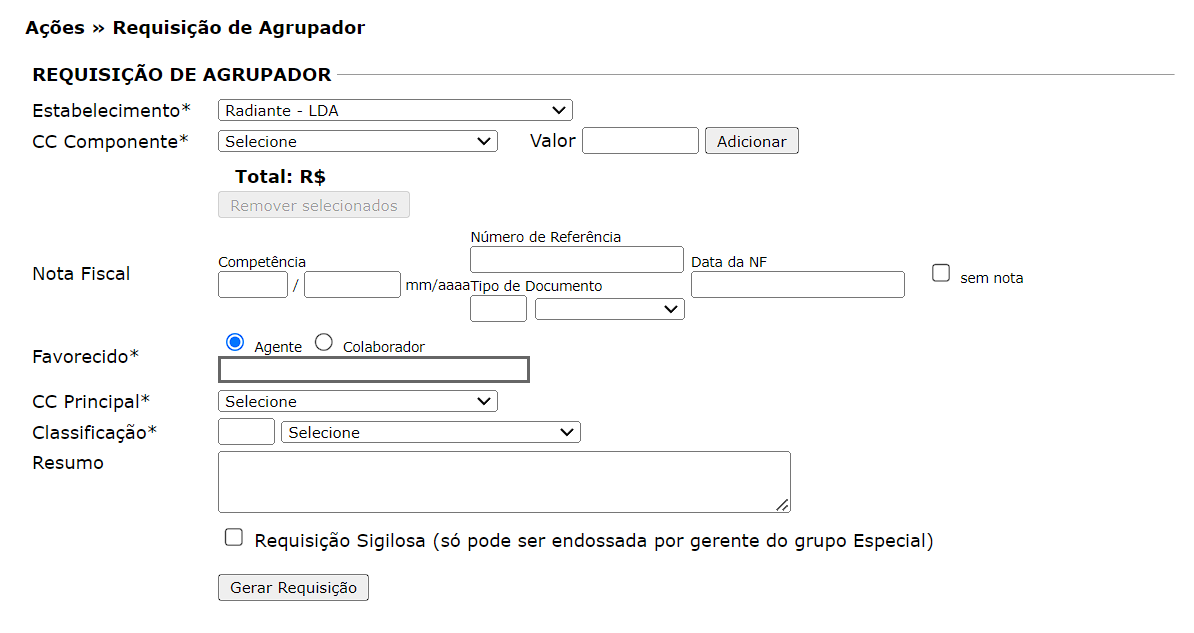Click the Tipo de Documento code field
The width and height of the screenshot is (1194, 633).
tap(498, 309)
